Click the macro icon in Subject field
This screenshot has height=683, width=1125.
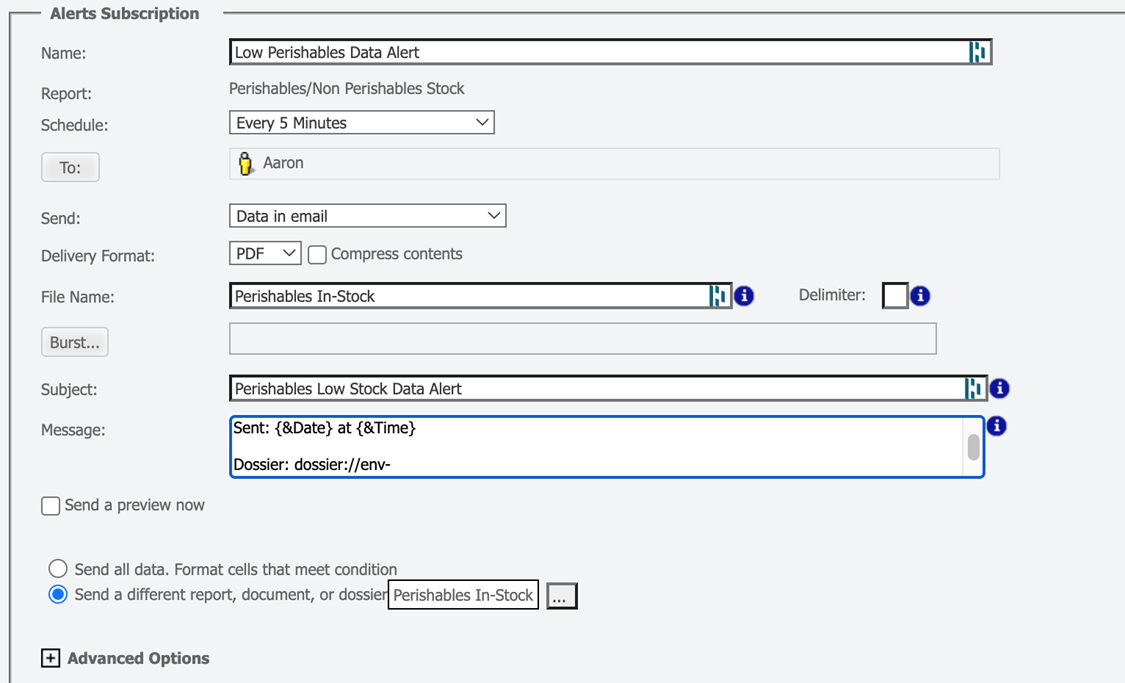pos(974,389)
